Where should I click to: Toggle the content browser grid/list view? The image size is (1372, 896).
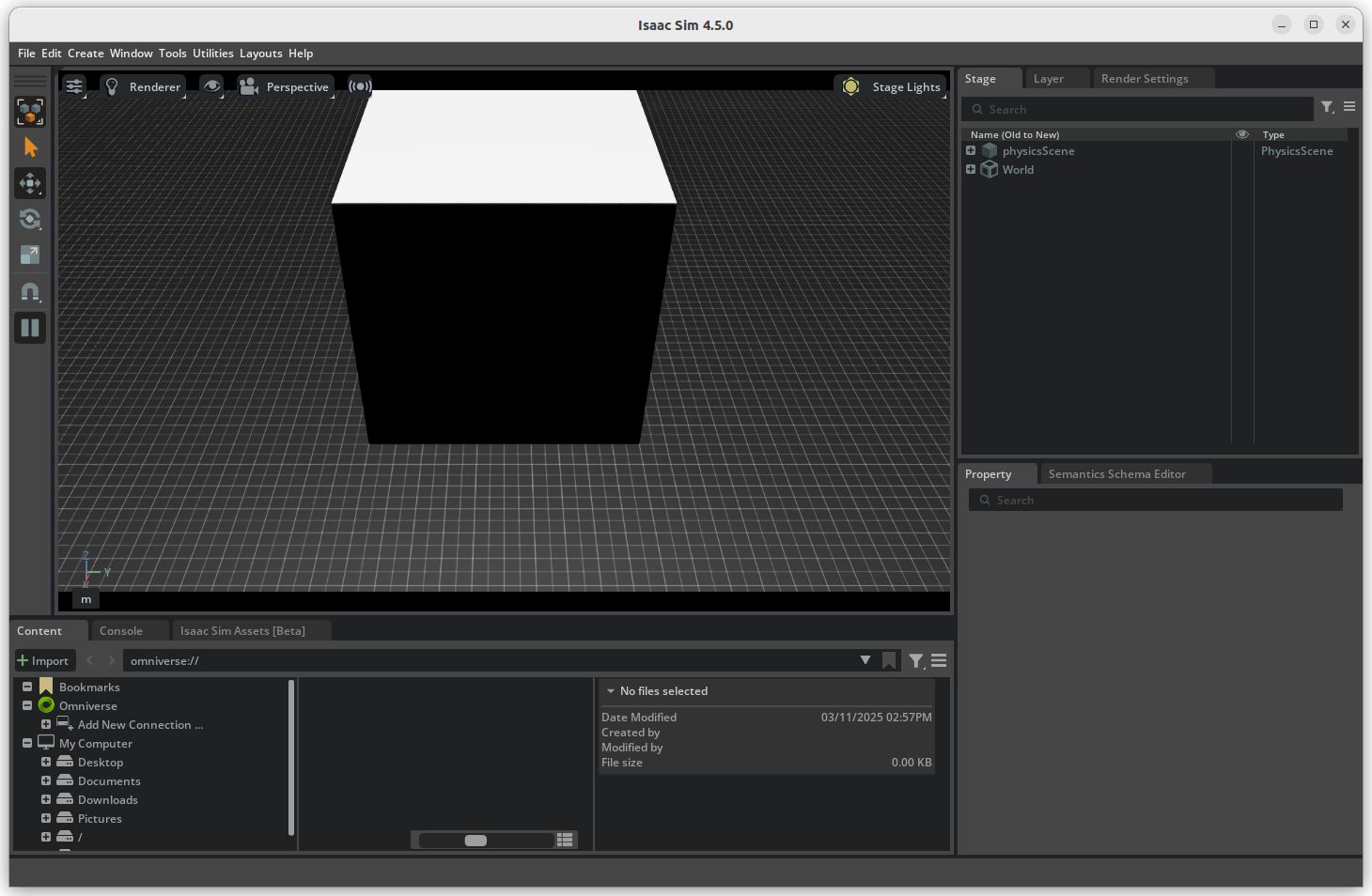(565, 840)
